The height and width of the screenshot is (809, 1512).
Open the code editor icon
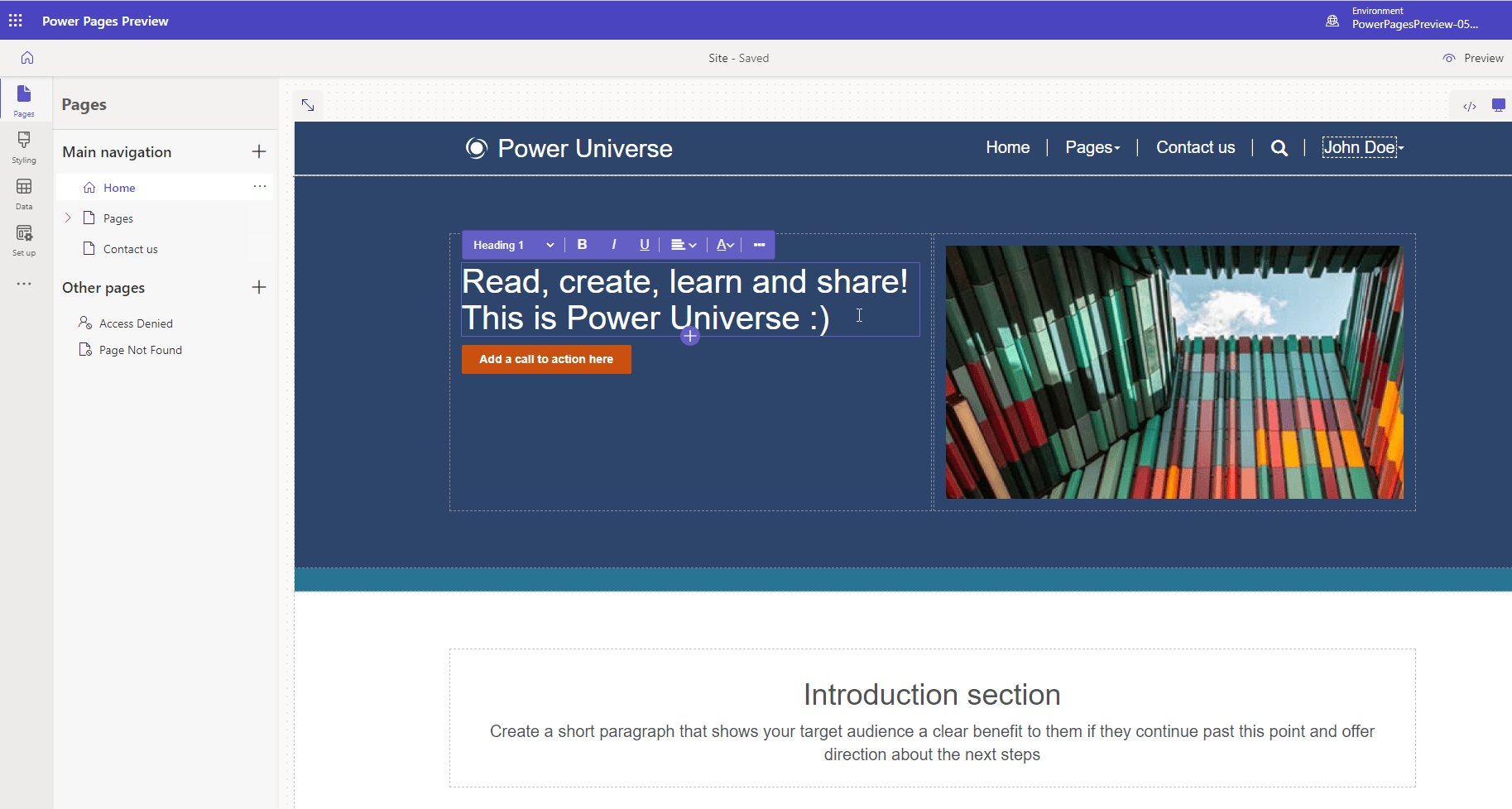pos(1470,106)
